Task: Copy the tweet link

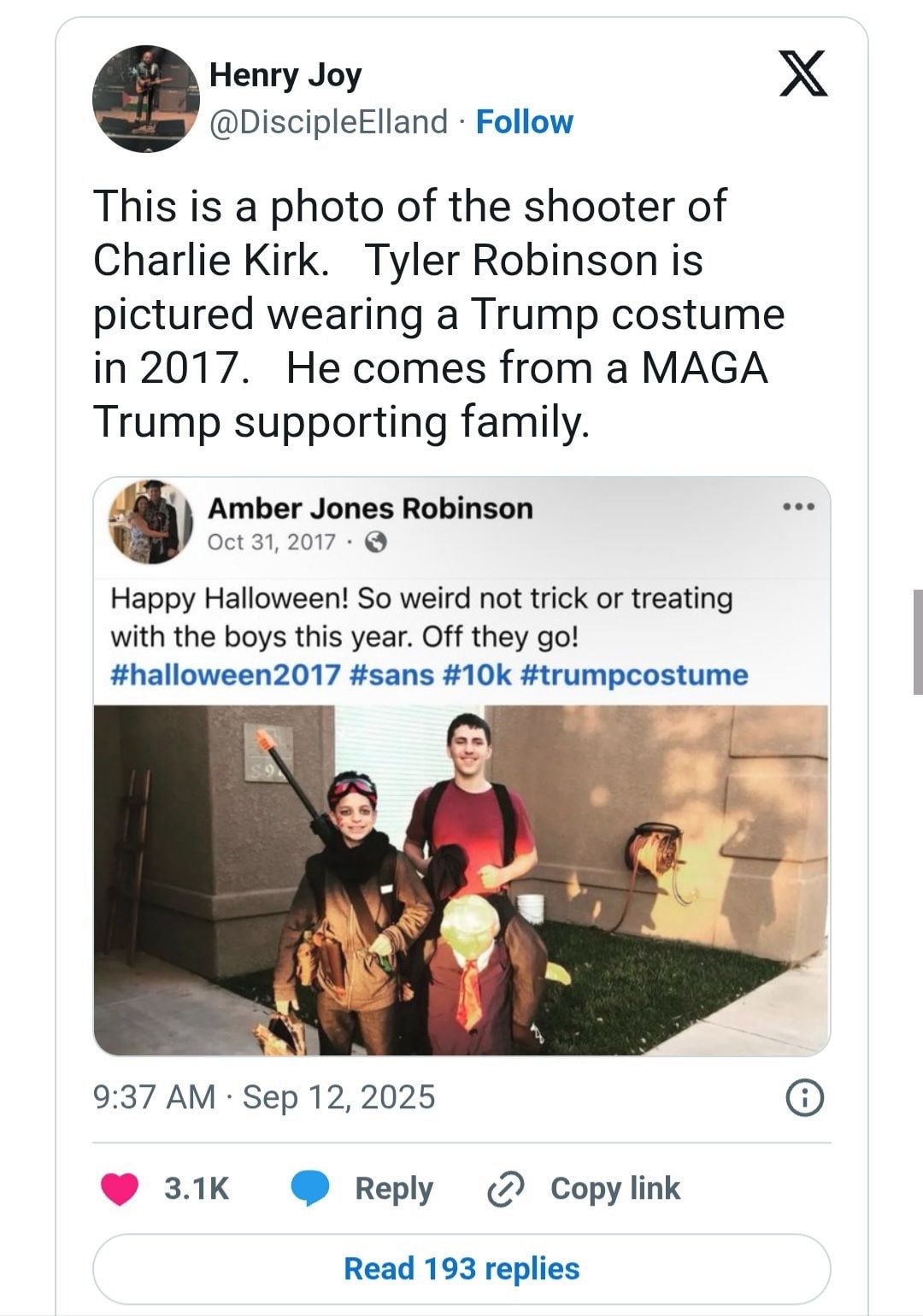Action: point(584,1189)
